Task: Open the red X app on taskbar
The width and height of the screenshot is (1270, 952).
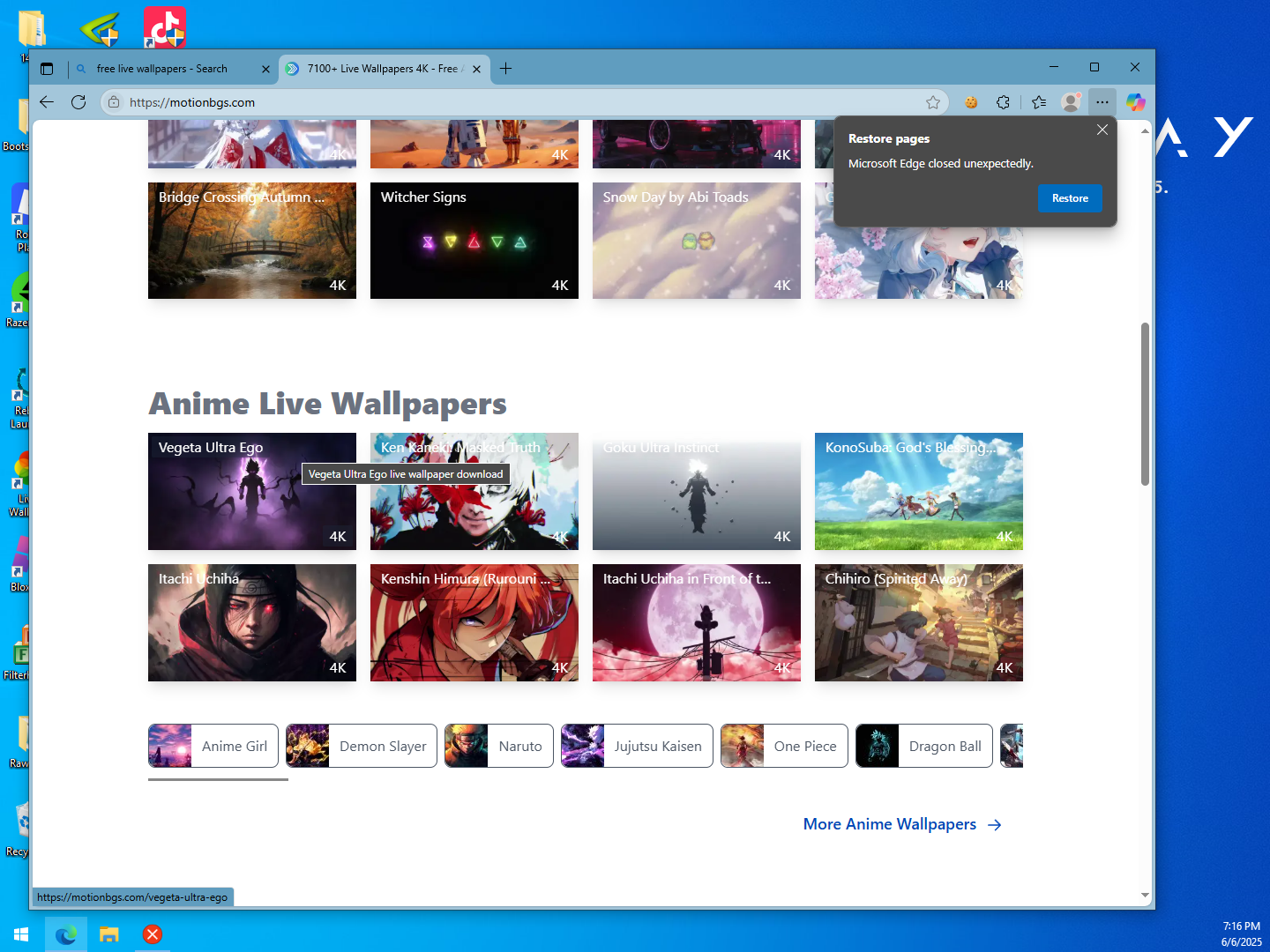Action: click(x=153, y=934)
